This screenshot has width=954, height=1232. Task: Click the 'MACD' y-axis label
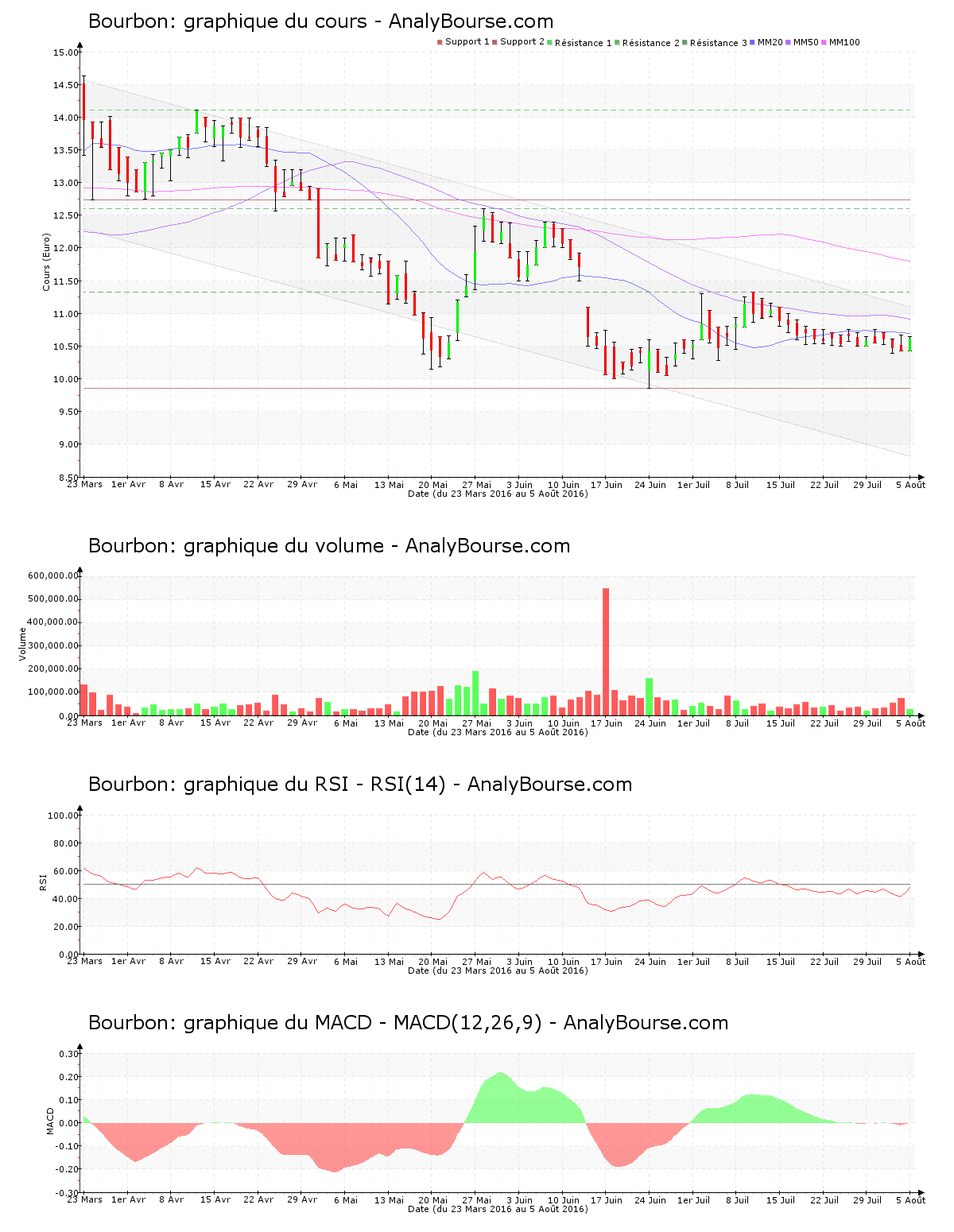click(x=51, y=1121)
